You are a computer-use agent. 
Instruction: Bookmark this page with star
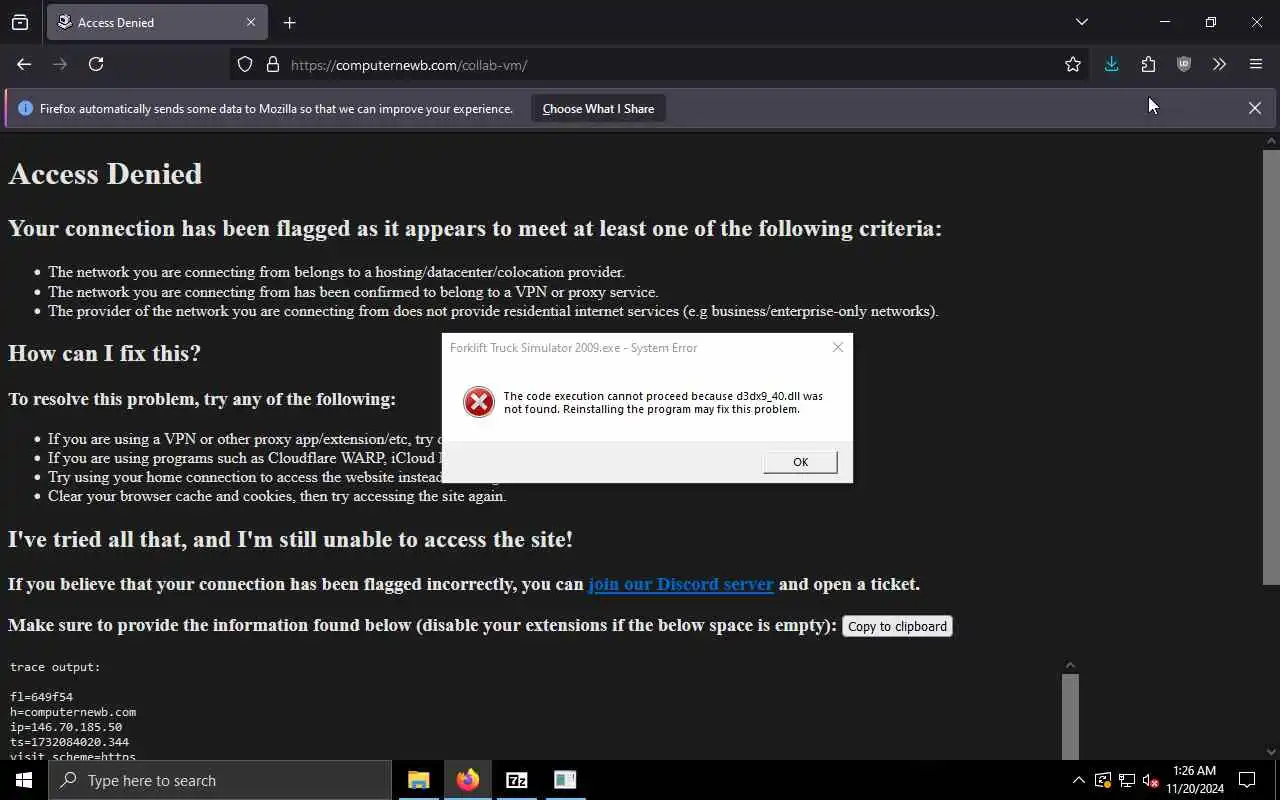pos(1073,65)
